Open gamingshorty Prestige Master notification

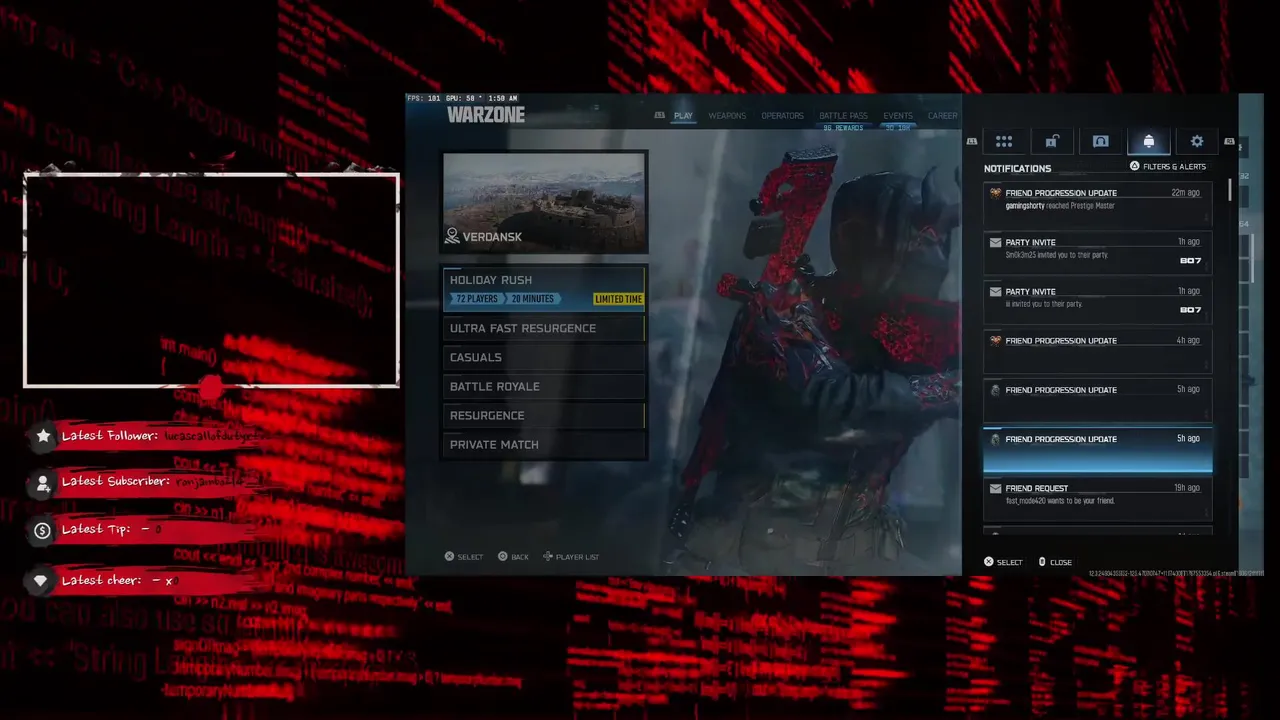(x=1097, y=203)
